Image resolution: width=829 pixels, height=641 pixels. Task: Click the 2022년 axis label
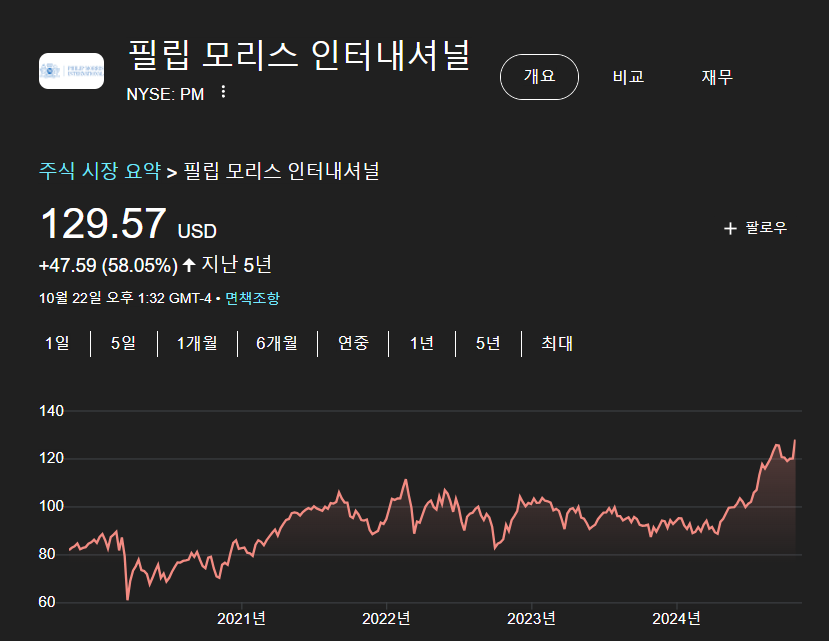(386, 618)
